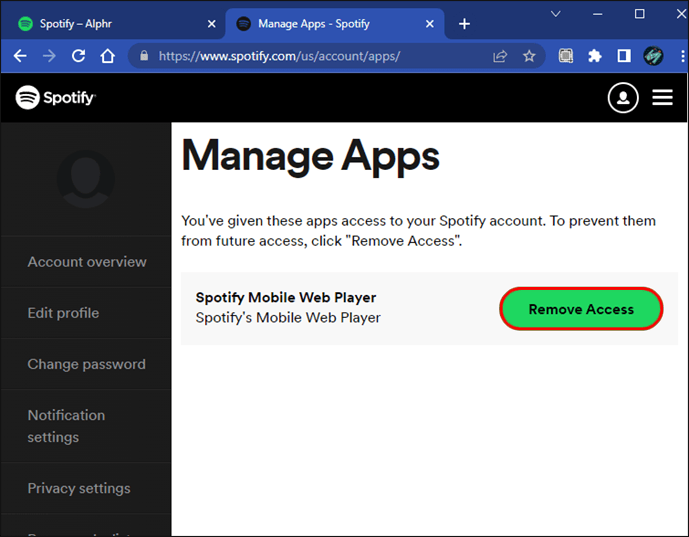Click the Spotify logo in header
Screen dimensions: 689x537
(x=55, y=97)
